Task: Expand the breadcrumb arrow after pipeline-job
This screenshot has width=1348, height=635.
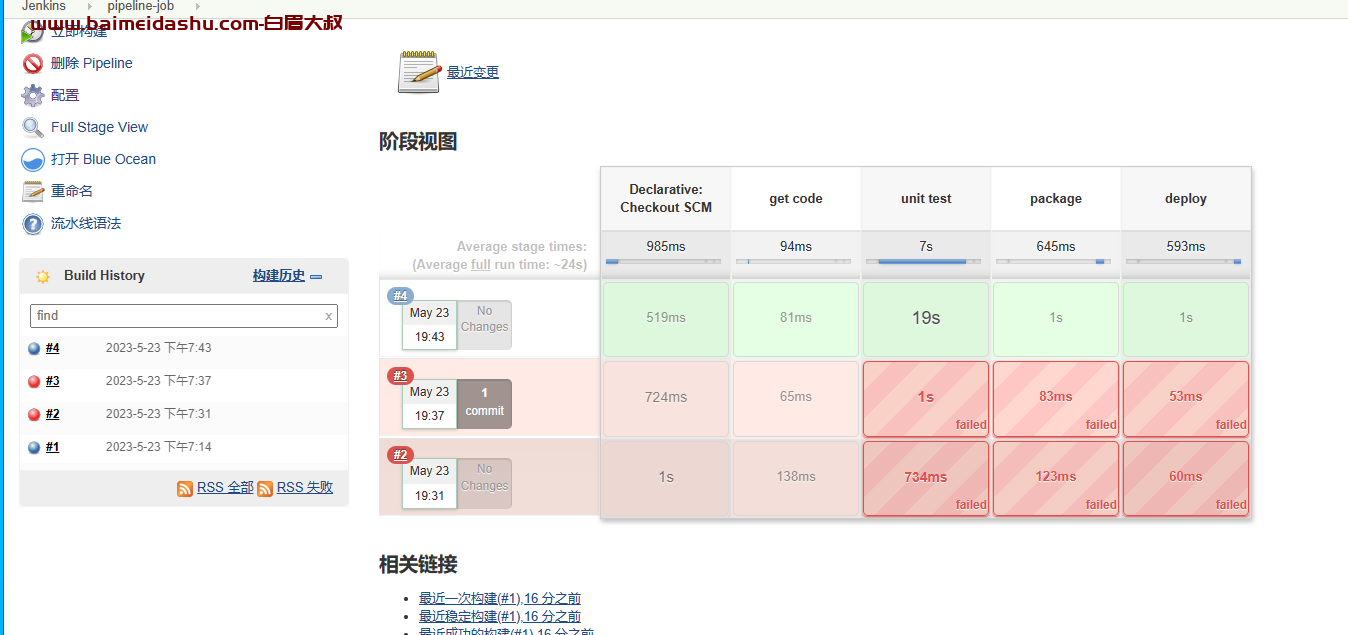Action: (197, 6)
